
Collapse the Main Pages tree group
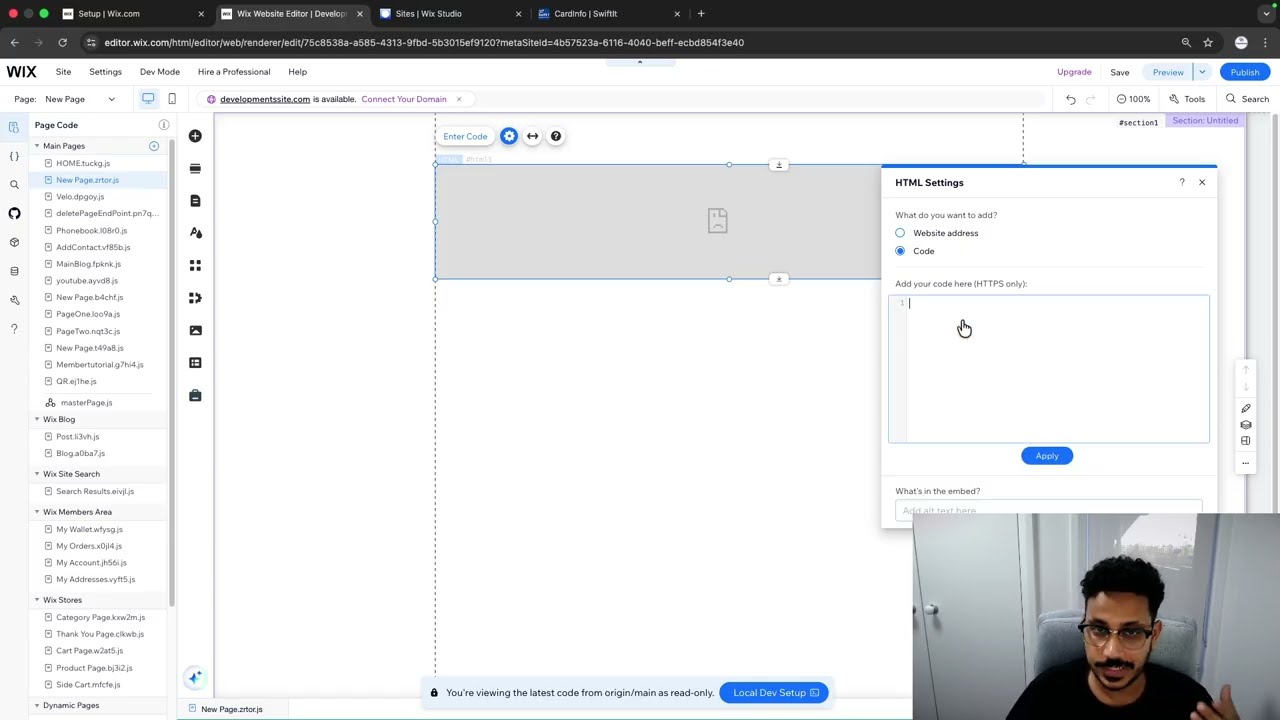(x=37, y=146)
